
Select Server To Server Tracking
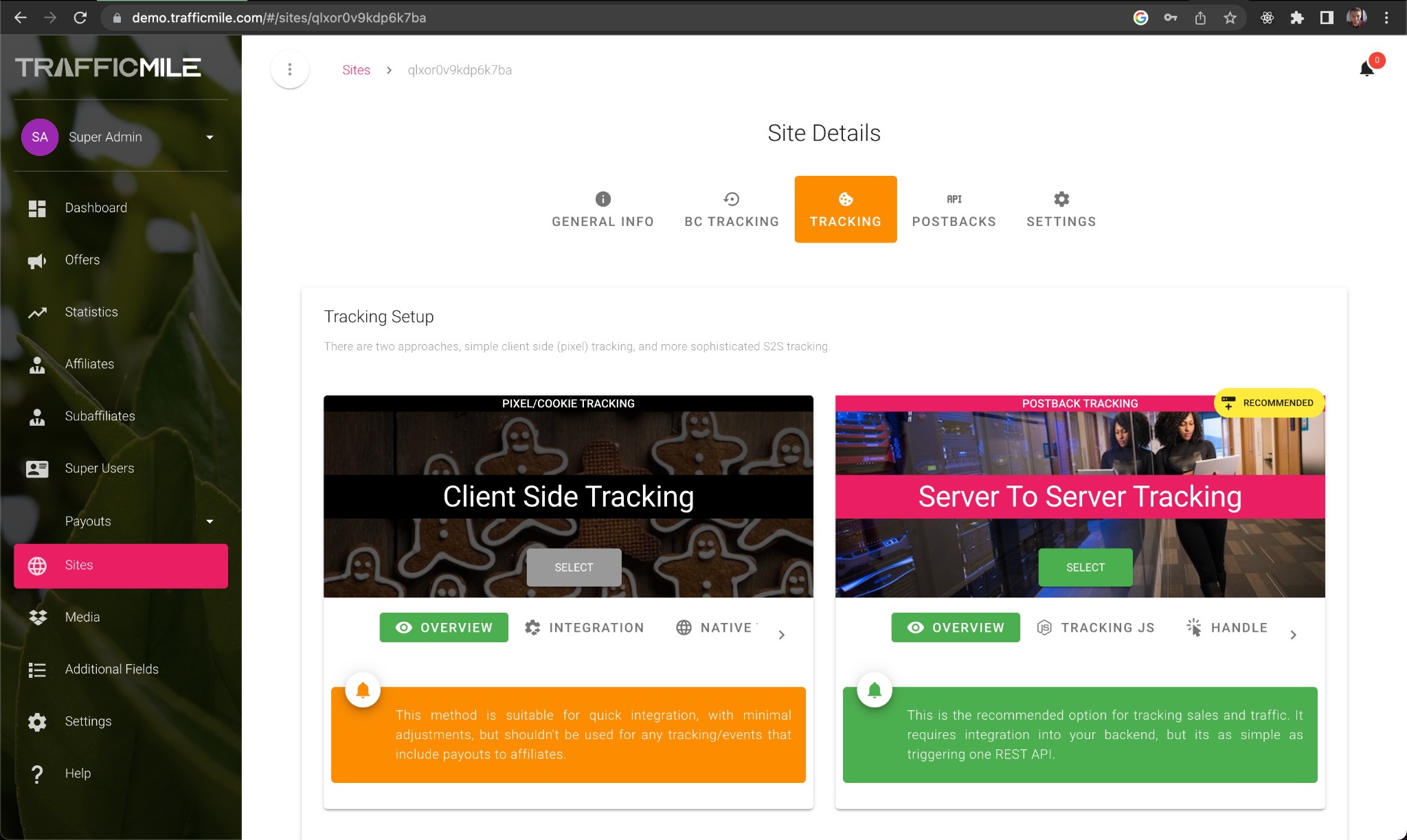pyautogui.click(x=1084, y=567)
